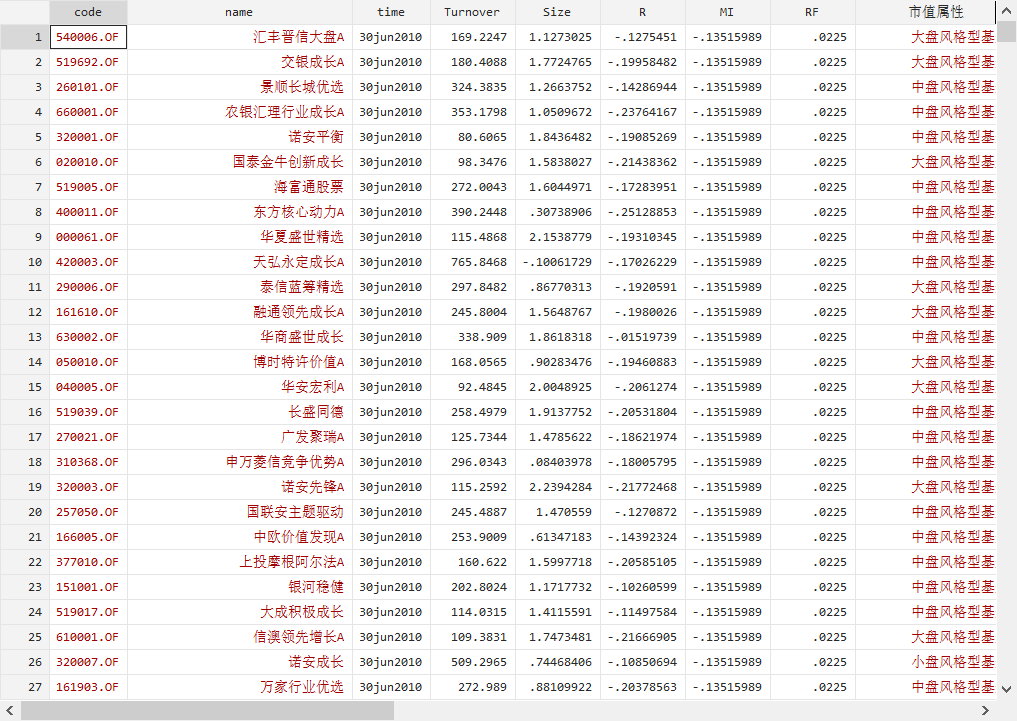Click name cell 天弘永定成长A

(x=239, y=262)
